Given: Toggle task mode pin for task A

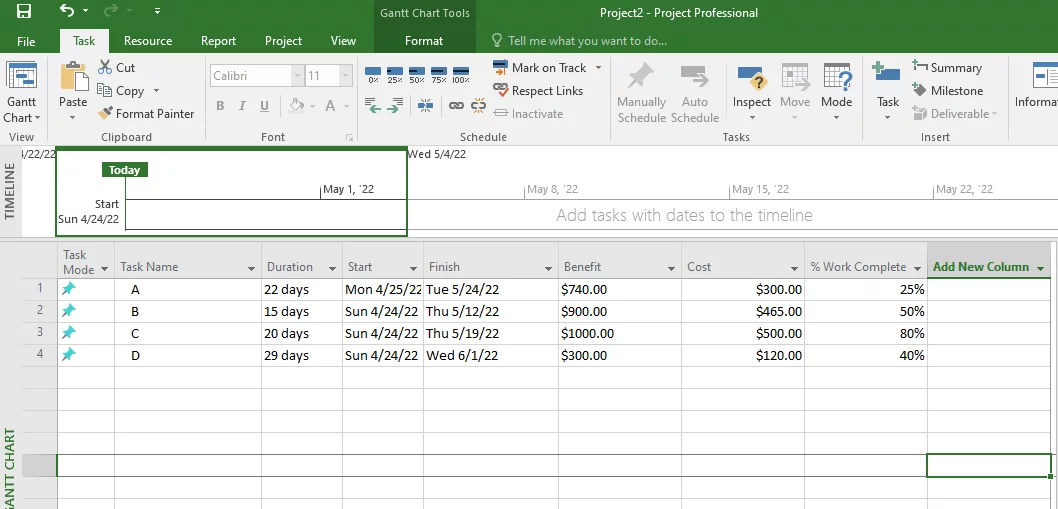Looking at the screenshot, I should pos(69,289).
